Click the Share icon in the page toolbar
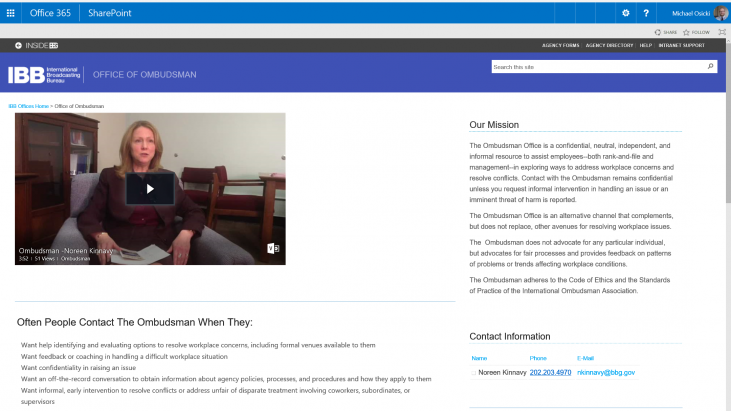 tap(657, 32)
